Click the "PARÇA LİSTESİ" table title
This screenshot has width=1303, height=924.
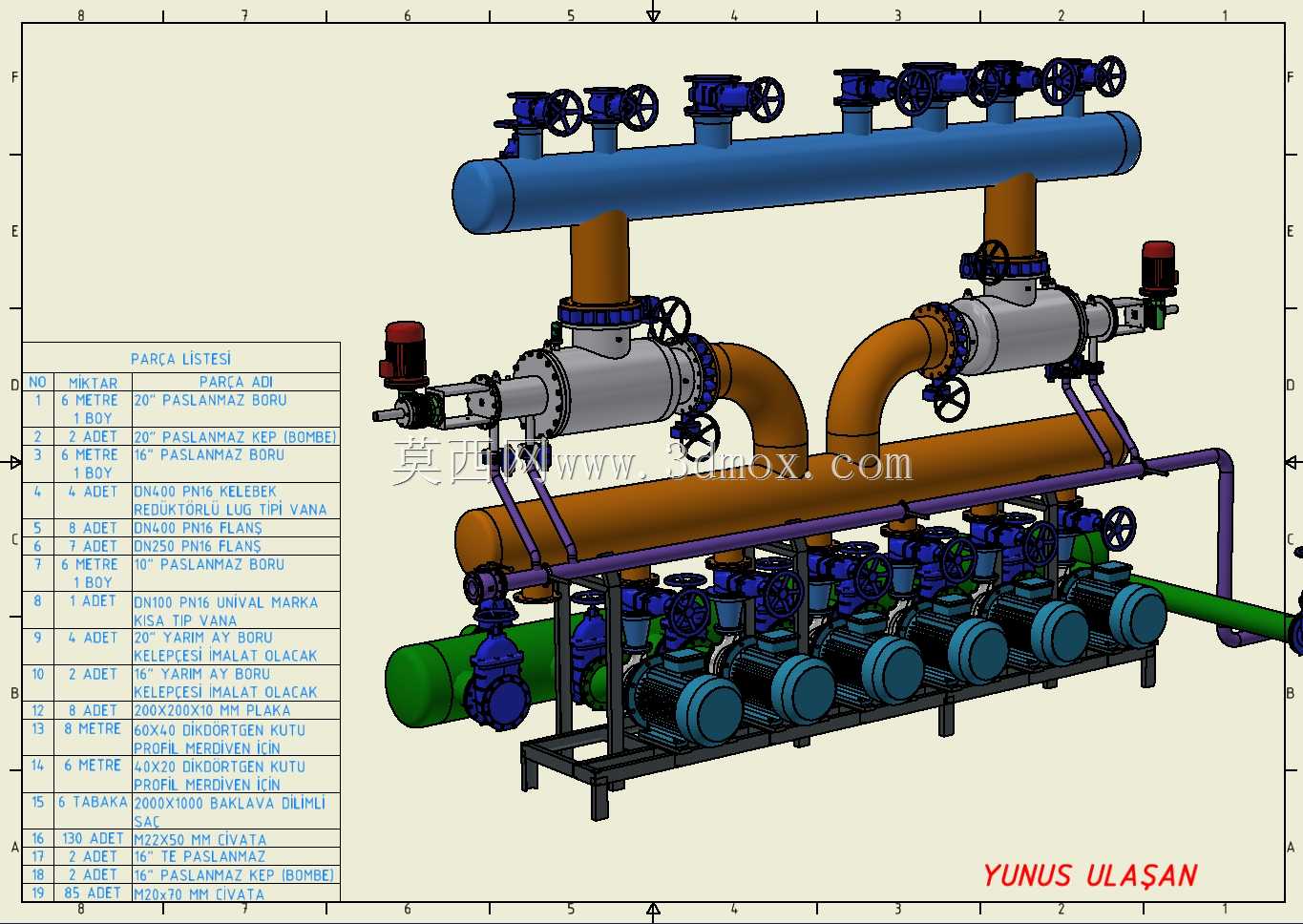[x=180, y=359]
